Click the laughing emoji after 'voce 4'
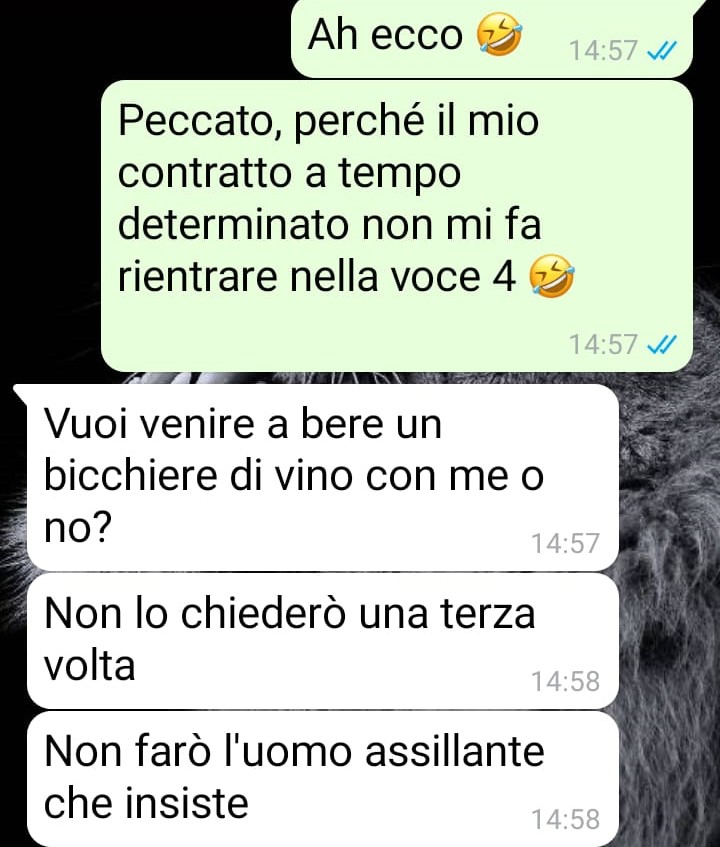 pos(551,277)
